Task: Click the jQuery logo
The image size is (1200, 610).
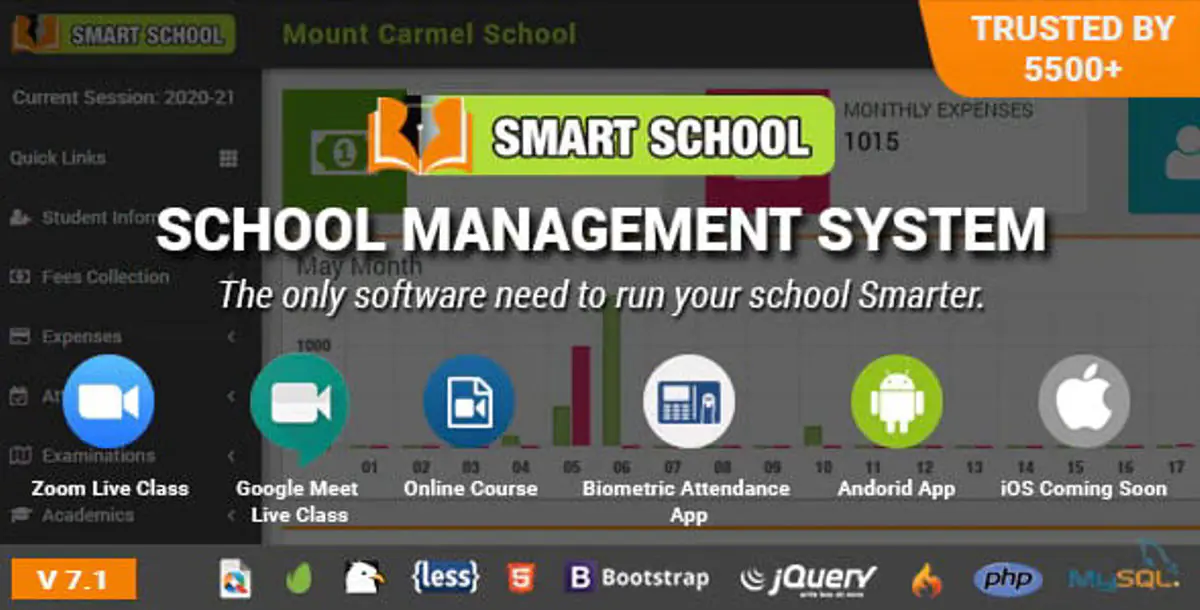Action: pyautogui.click(x=808, y=578)
